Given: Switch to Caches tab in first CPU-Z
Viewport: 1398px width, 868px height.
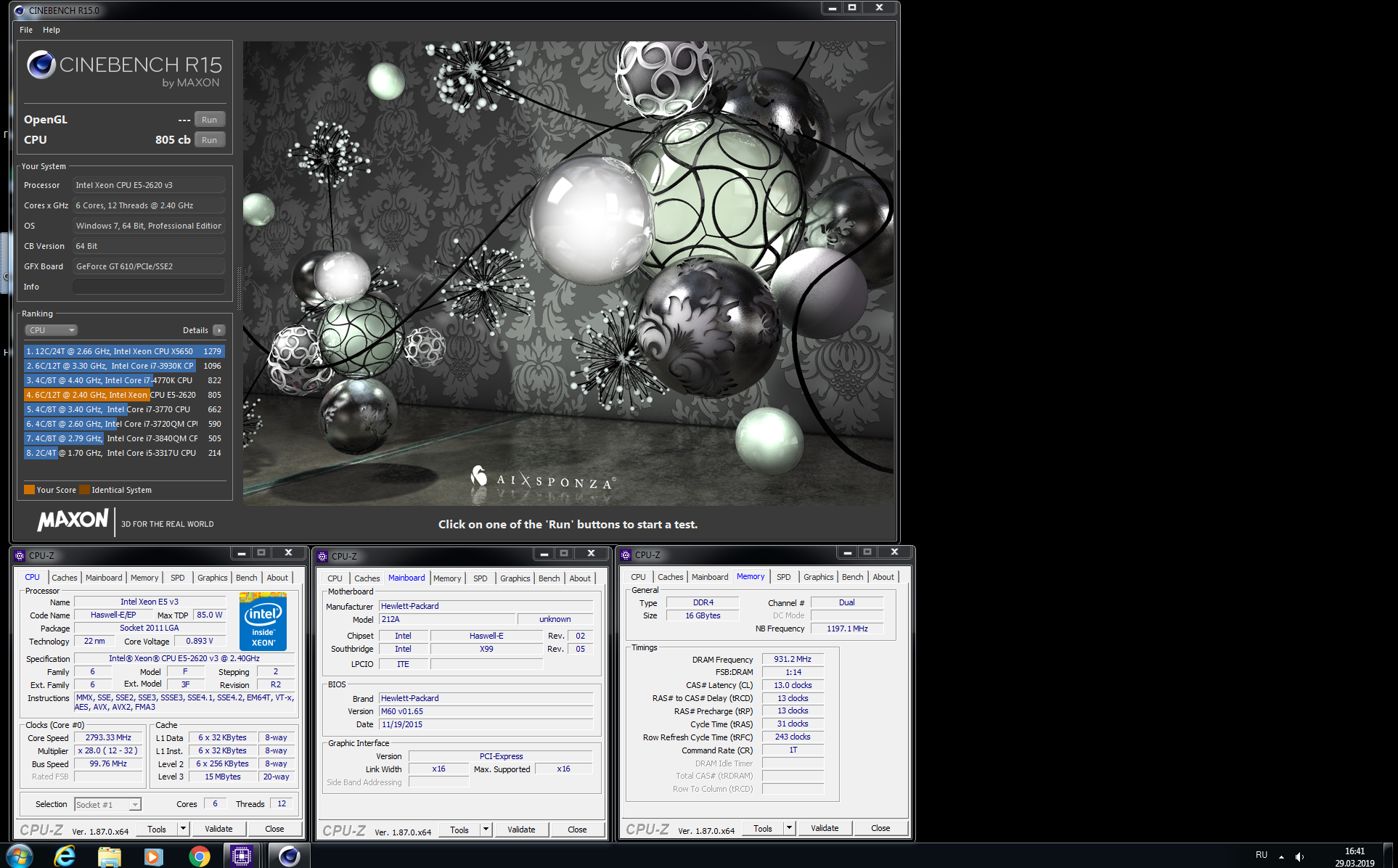Looking at the screenshot, I should pyautogui.click(x=64, y=578).
